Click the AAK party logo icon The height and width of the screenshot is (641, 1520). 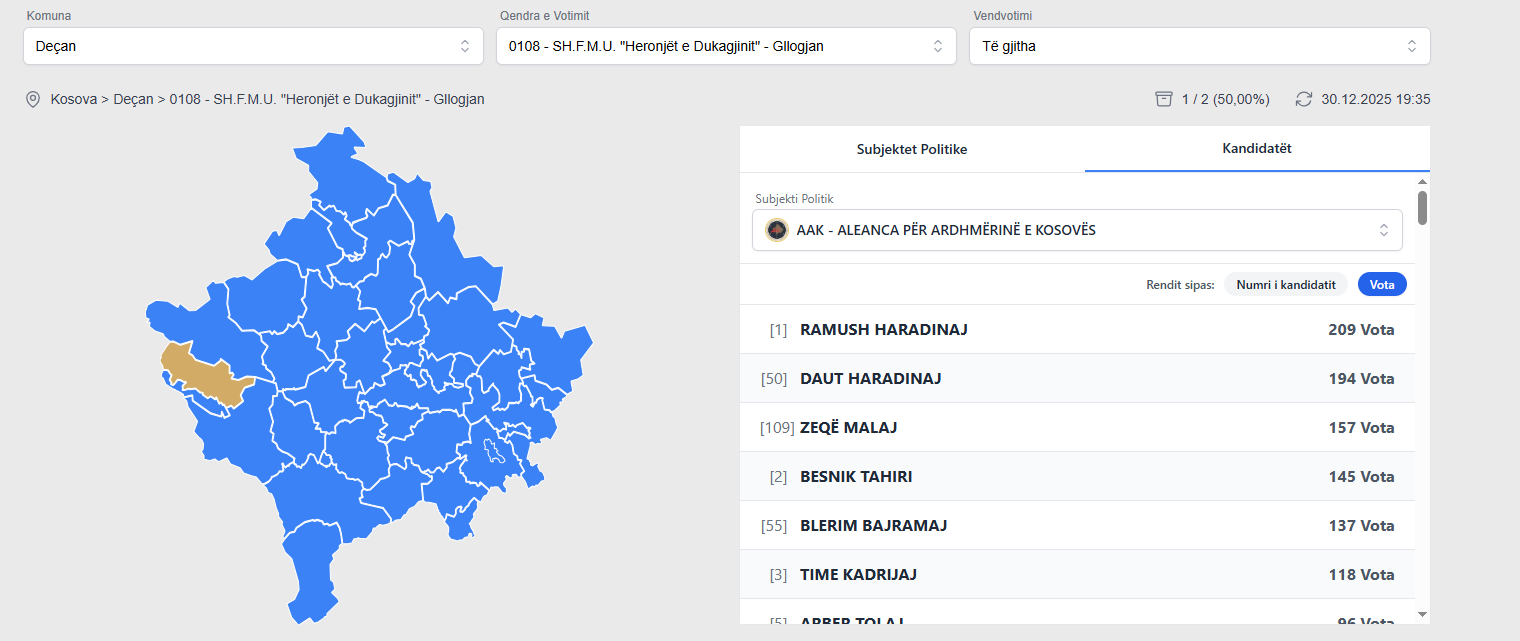777,230
